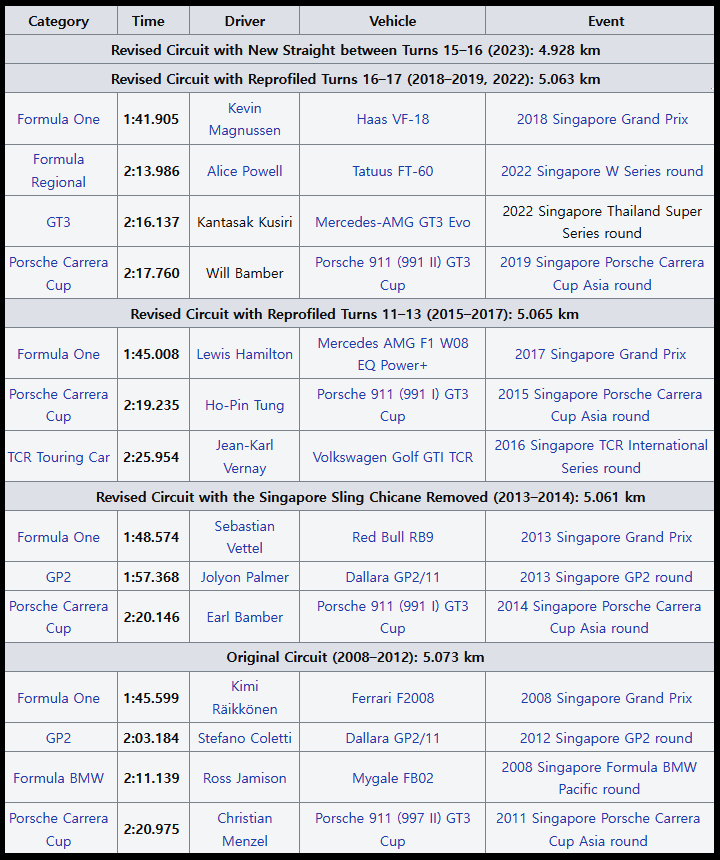720x860 pixels.
Task: Open the Earl Bamber link
Action: coord(245,617)
